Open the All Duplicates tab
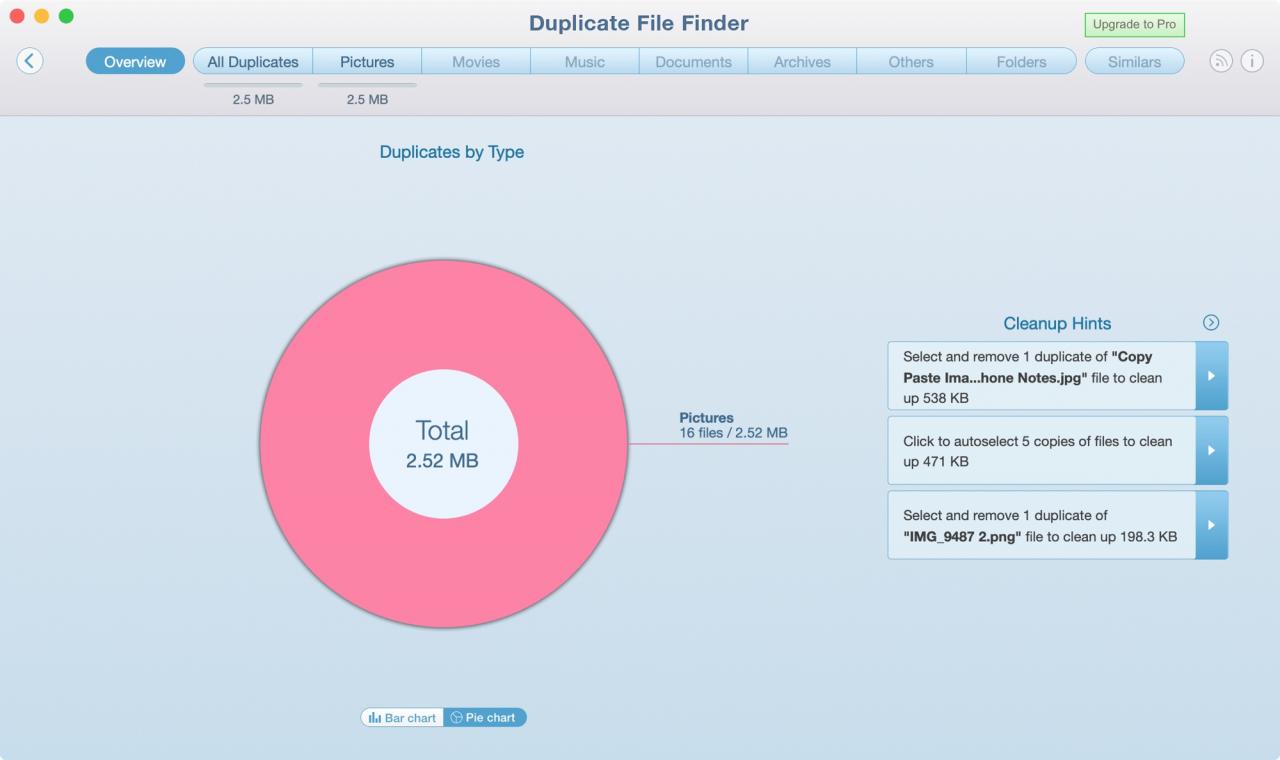The width and height of the screenshot is (1280, 760). 253,61
